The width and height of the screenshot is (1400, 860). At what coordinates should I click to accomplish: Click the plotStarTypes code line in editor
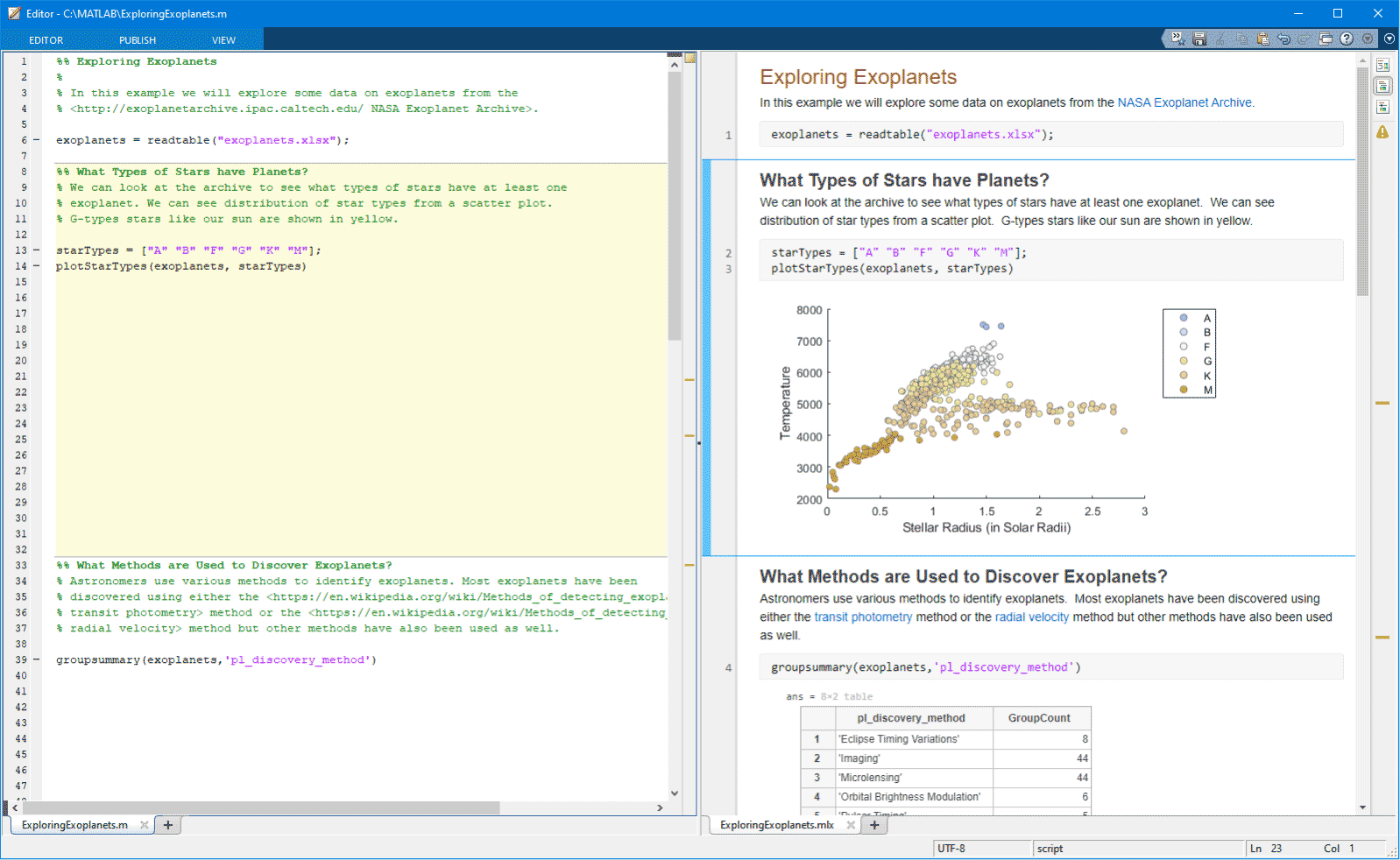[181, 266]
